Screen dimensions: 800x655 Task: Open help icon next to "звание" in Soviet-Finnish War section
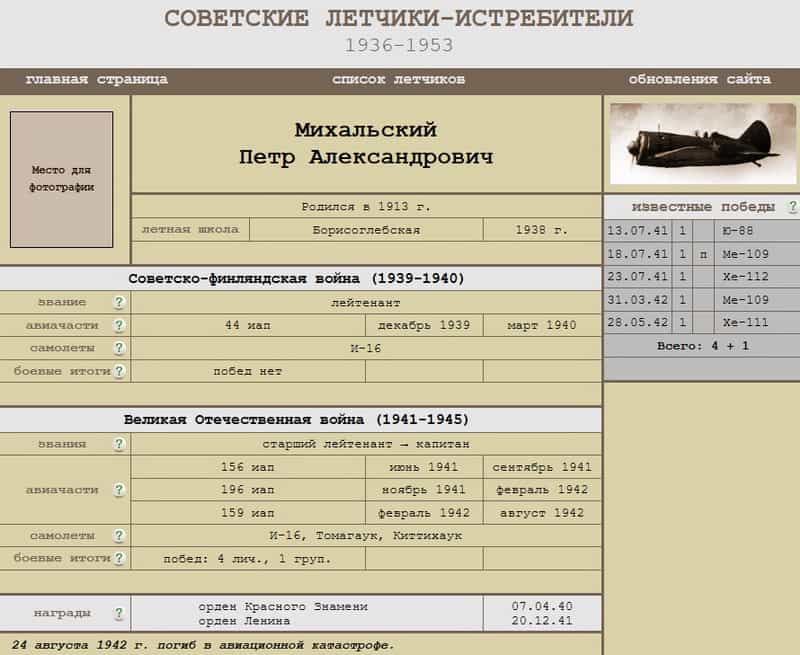coord(119,302)
